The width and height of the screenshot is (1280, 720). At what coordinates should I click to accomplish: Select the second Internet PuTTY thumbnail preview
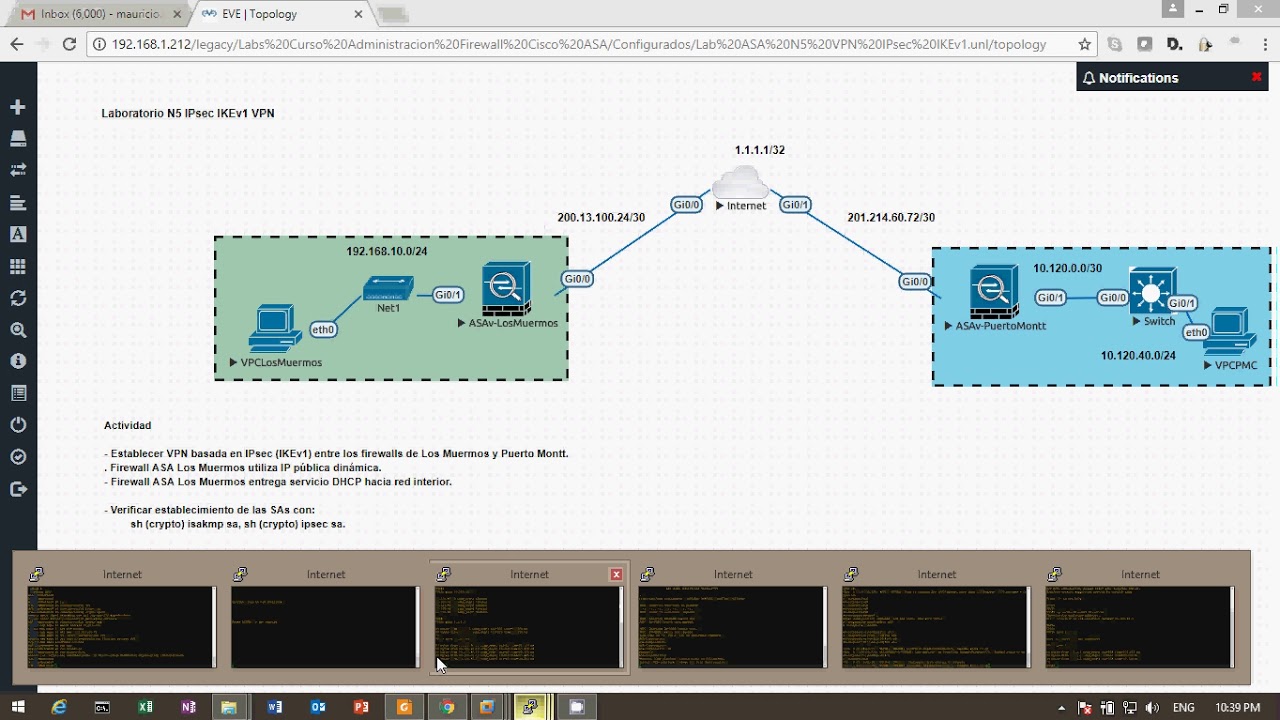(x=325, y=627)
